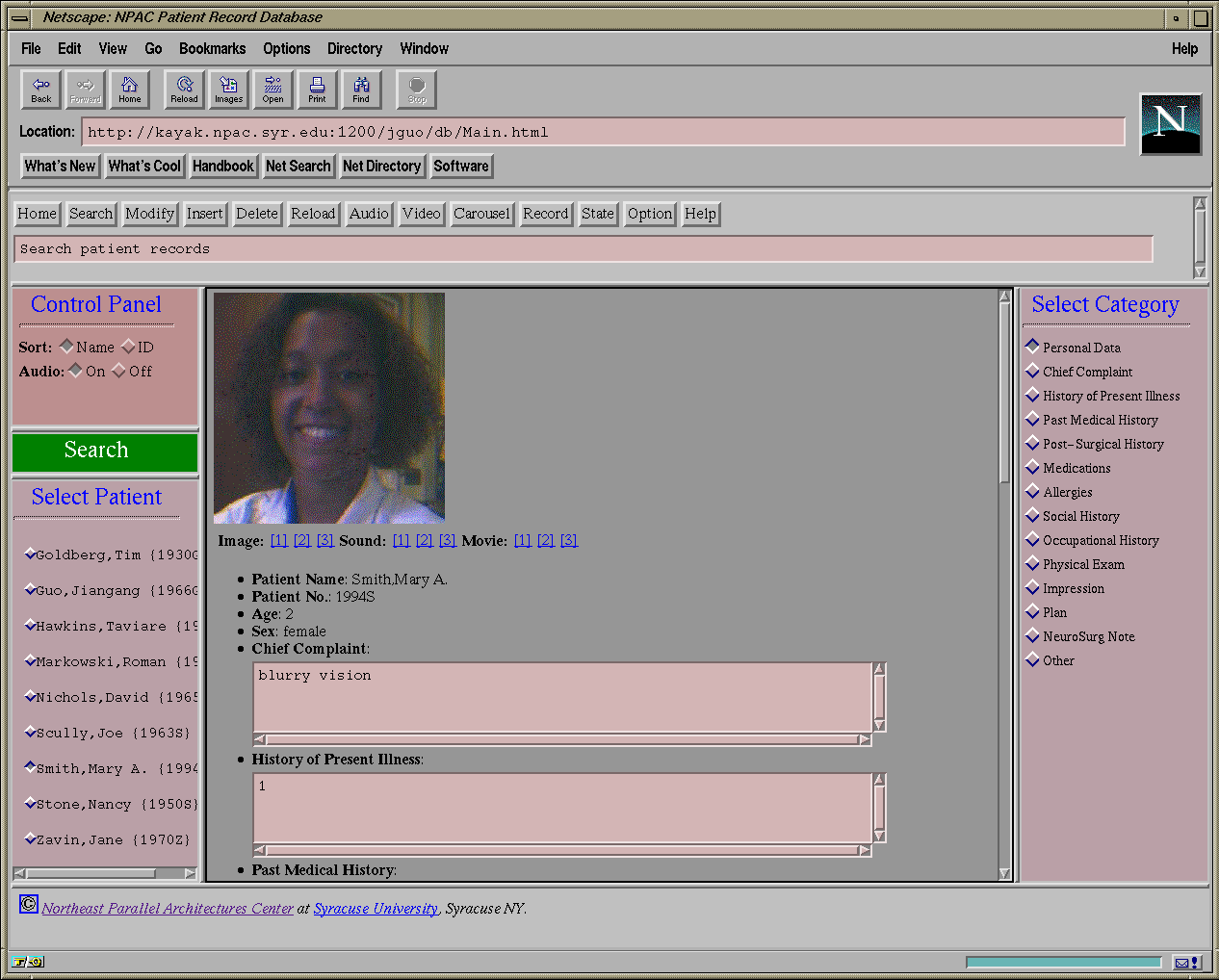This screenshot has width=1219, height=980.
Task: Select Social History category
Action: [1032, 515]
